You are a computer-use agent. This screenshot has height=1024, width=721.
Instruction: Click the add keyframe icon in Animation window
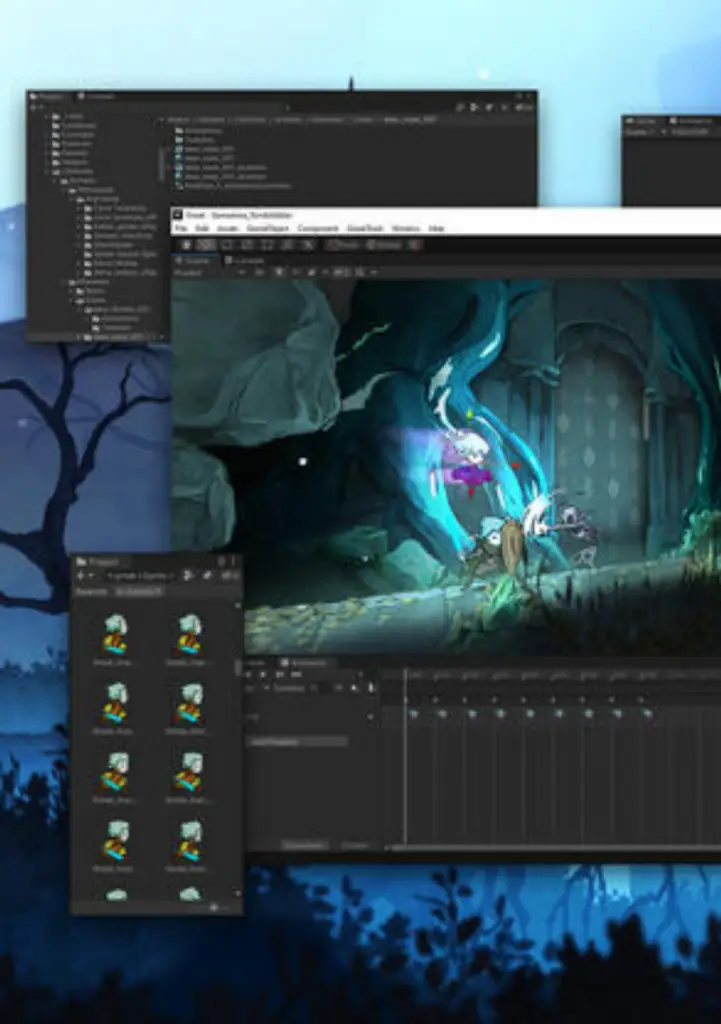point(356,688)
